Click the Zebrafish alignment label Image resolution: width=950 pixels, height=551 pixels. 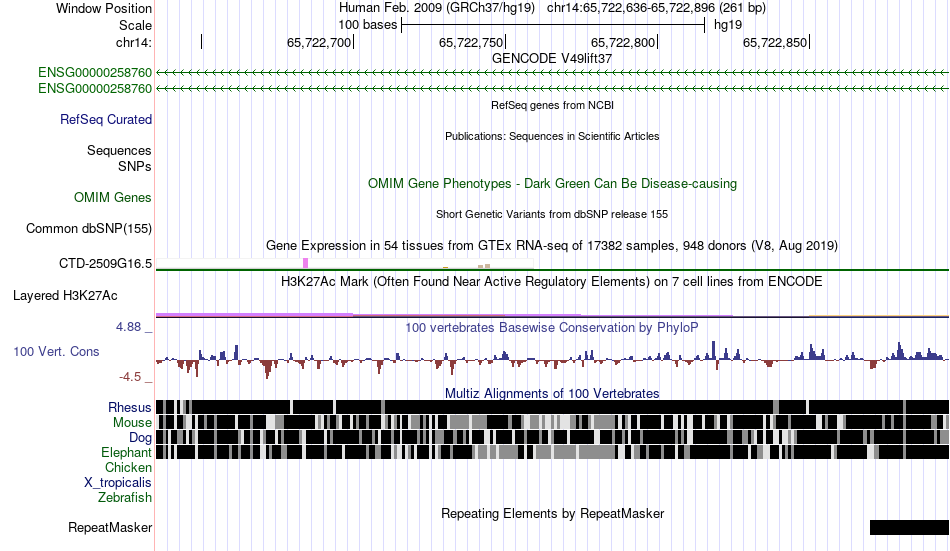125,498
